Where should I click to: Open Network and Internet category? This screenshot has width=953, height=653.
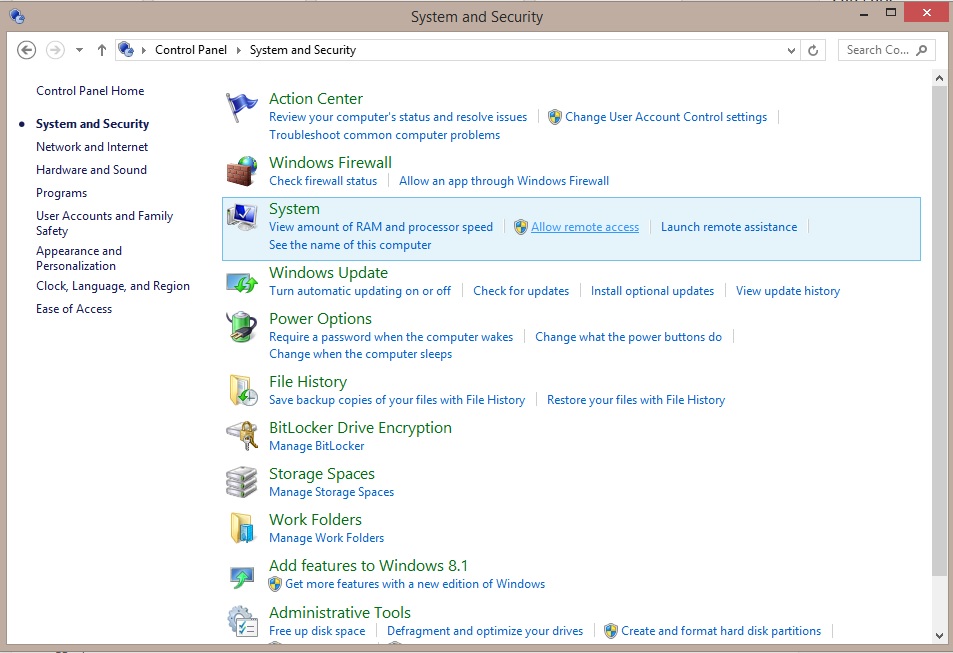(92, 147)
